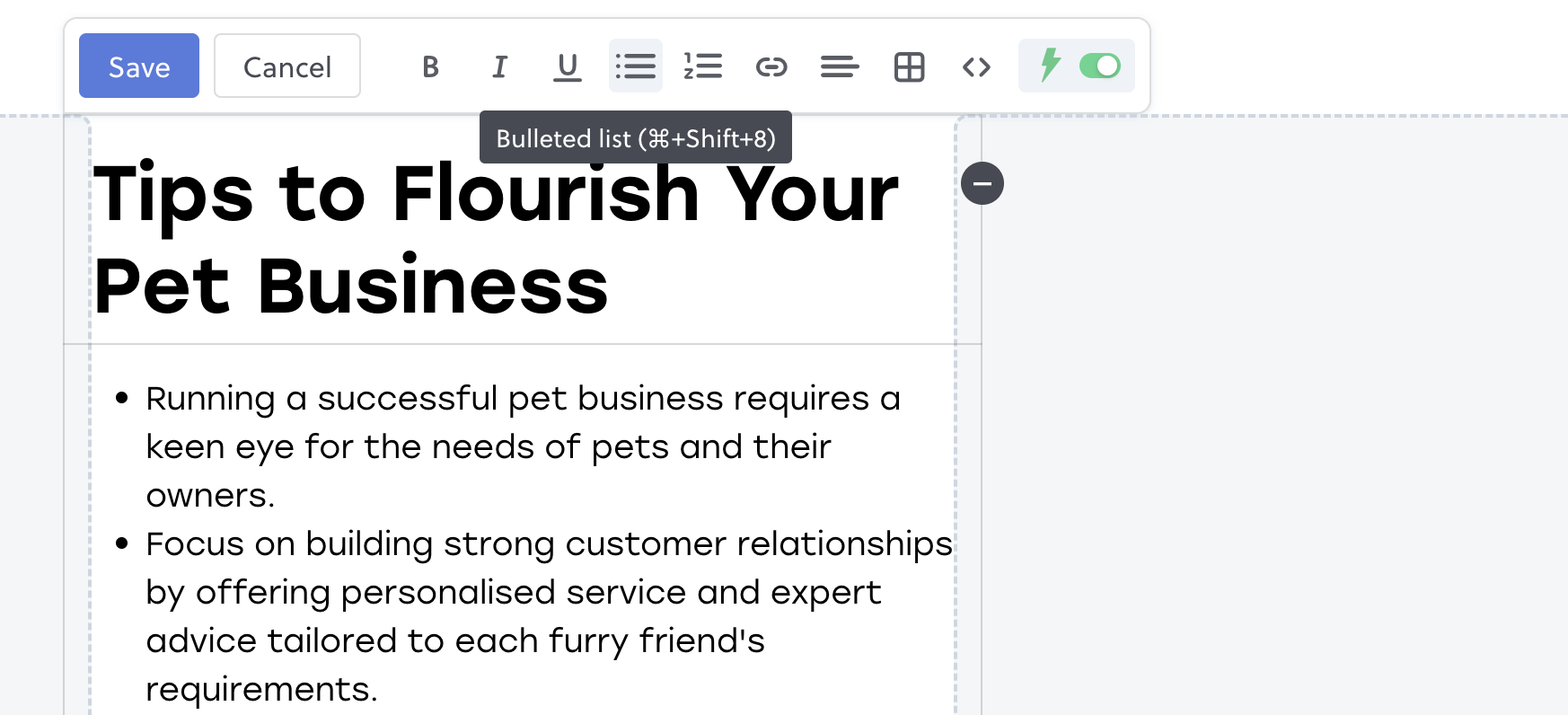This screenshot has height=715, width=1568.
Task: Insert a hyperlink with the link icon
Action: point(771,66)
